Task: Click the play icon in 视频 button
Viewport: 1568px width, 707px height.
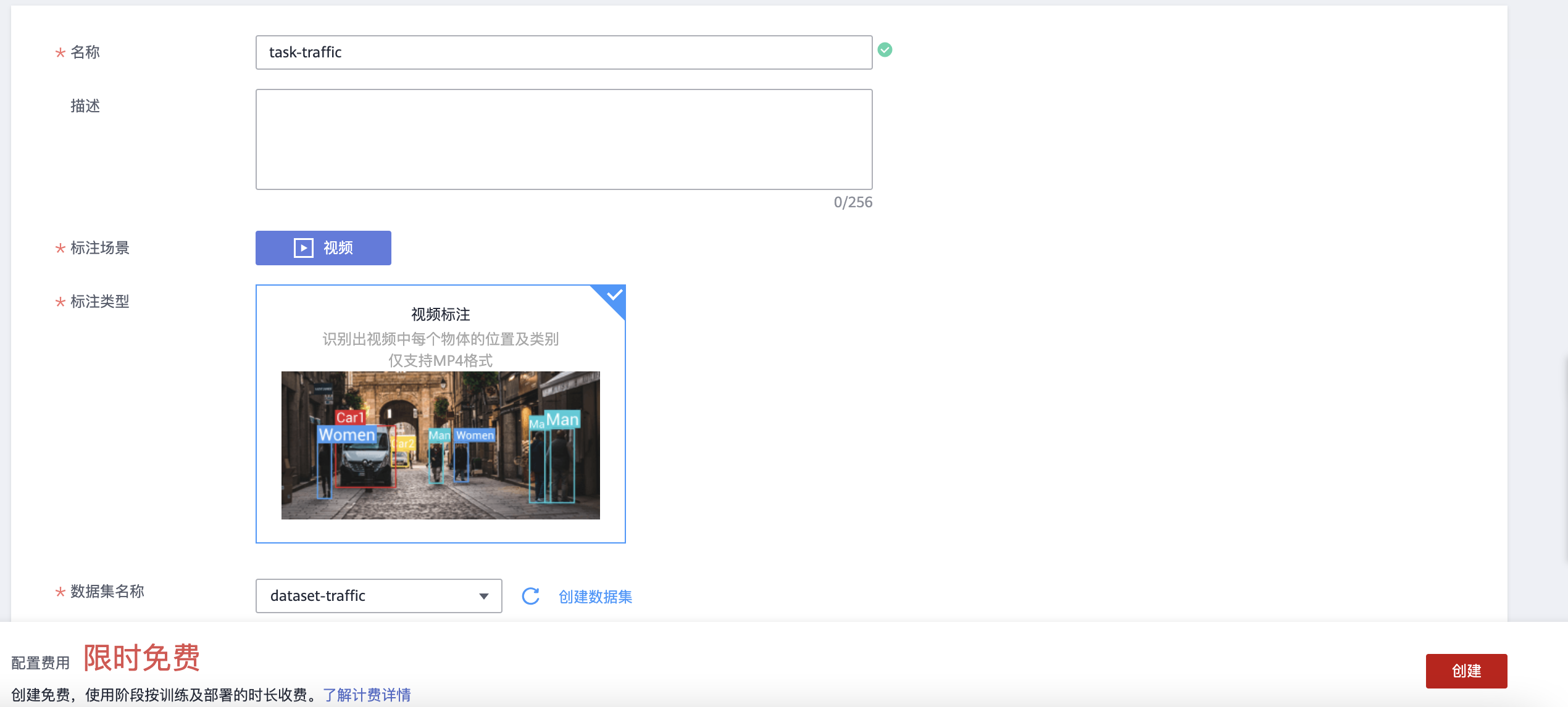Action: coord(303,248)
